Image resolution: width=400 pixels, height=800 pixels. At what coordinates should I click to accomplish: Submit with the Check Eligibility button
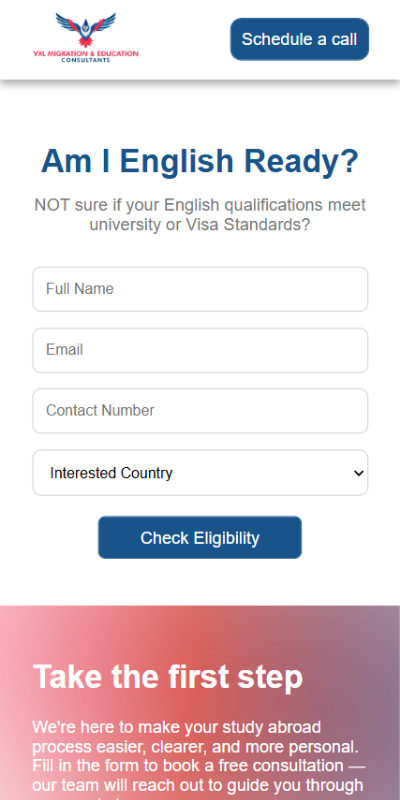200,537
